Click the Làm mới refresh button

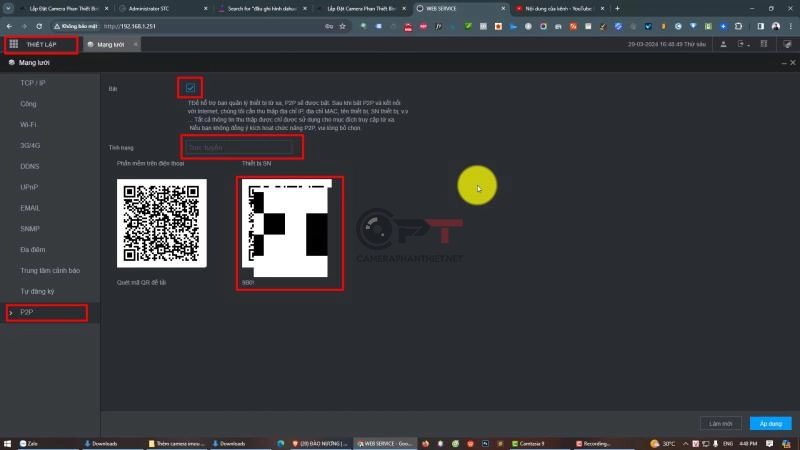tap(721, 423)
